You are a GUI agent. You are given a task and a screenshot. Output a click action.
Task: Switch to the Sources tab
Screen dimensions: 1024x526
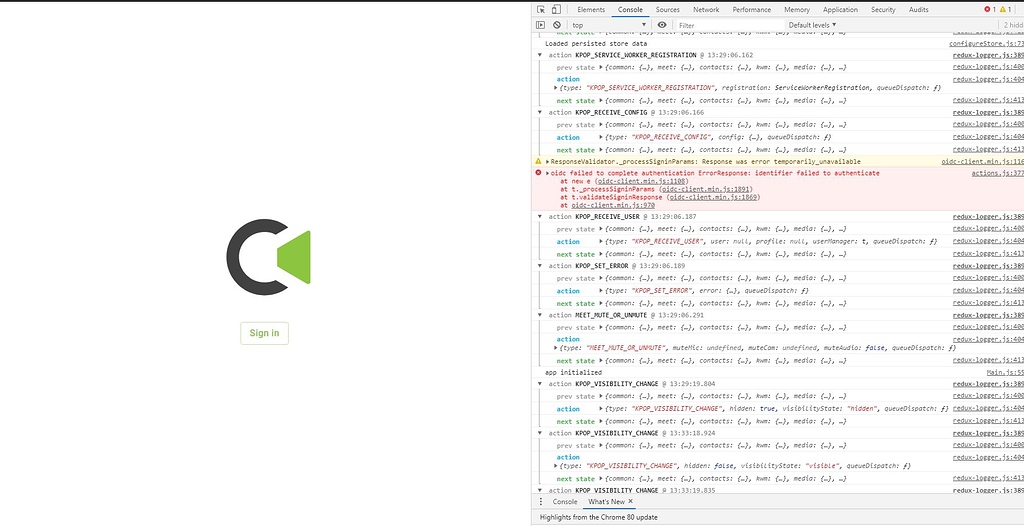668,9
